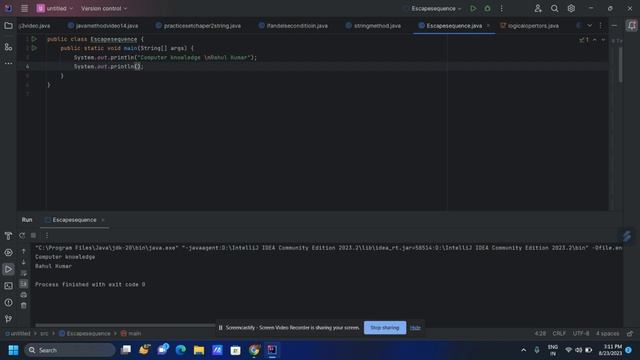Switch to ifandelsecondition.java tab
This screenshot has height=360, width=640.
(x=293, y=26)
